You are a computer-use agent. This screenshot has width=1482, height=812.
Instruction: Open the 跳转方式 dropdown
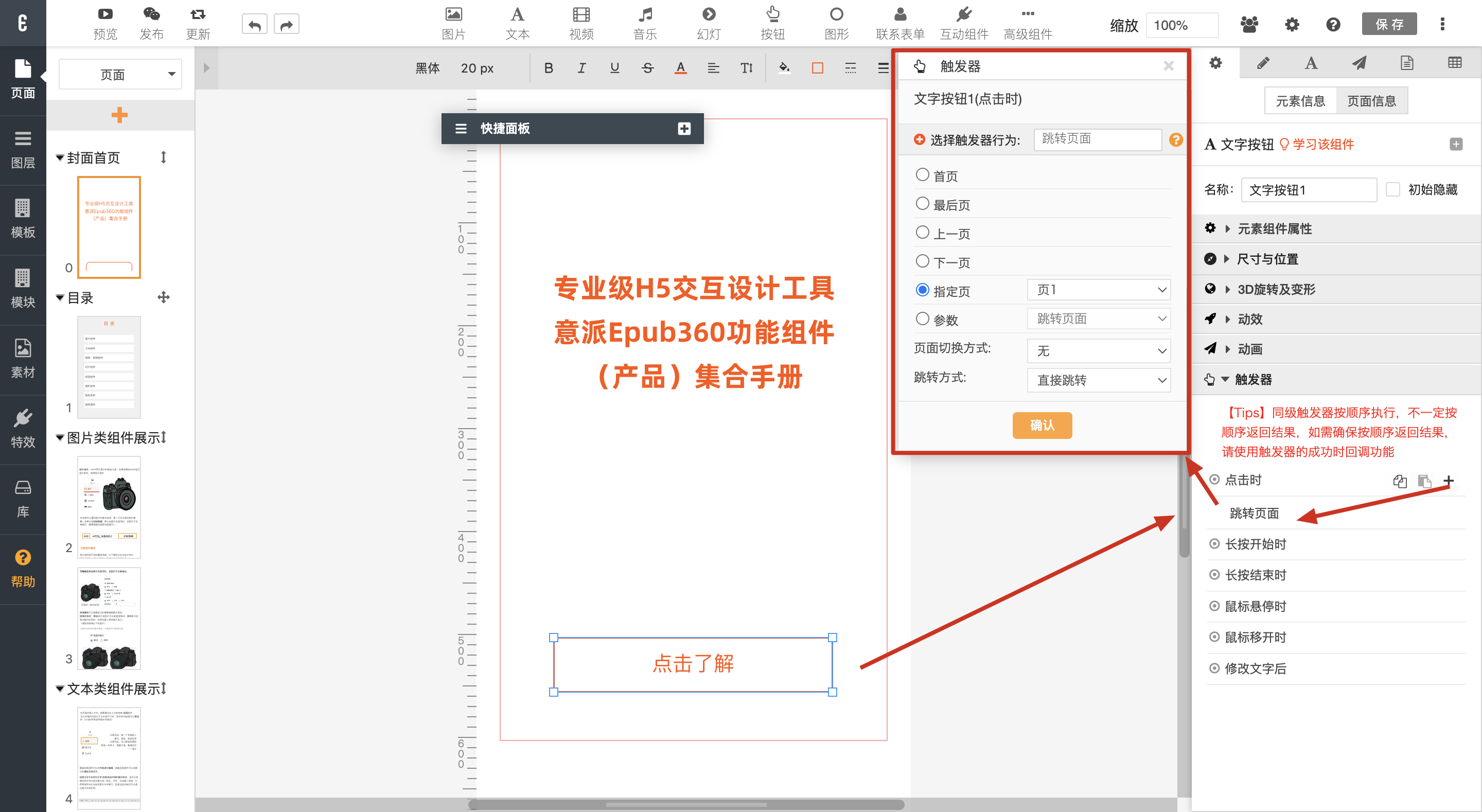1098,380
